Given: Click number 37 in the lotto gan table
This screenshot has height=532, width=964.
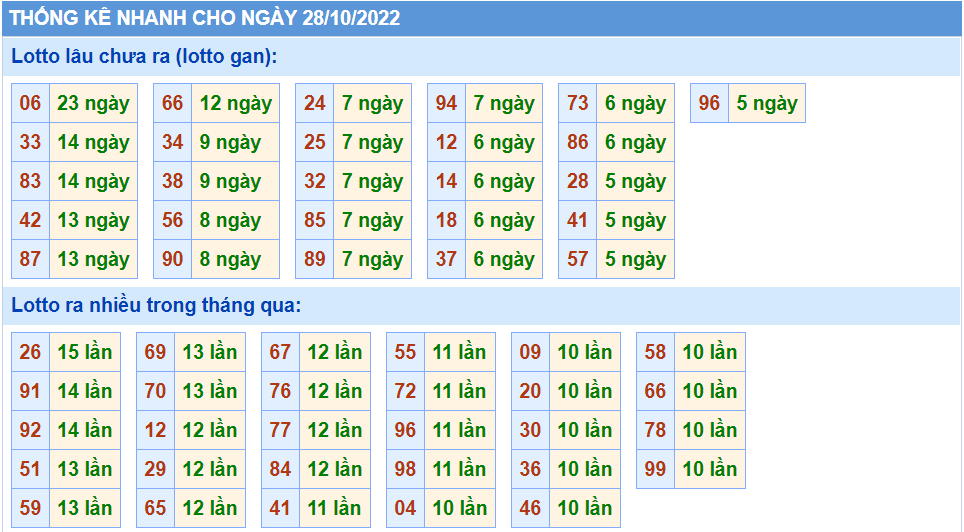Looking at the screenshot, I should [x=446, y=259].
